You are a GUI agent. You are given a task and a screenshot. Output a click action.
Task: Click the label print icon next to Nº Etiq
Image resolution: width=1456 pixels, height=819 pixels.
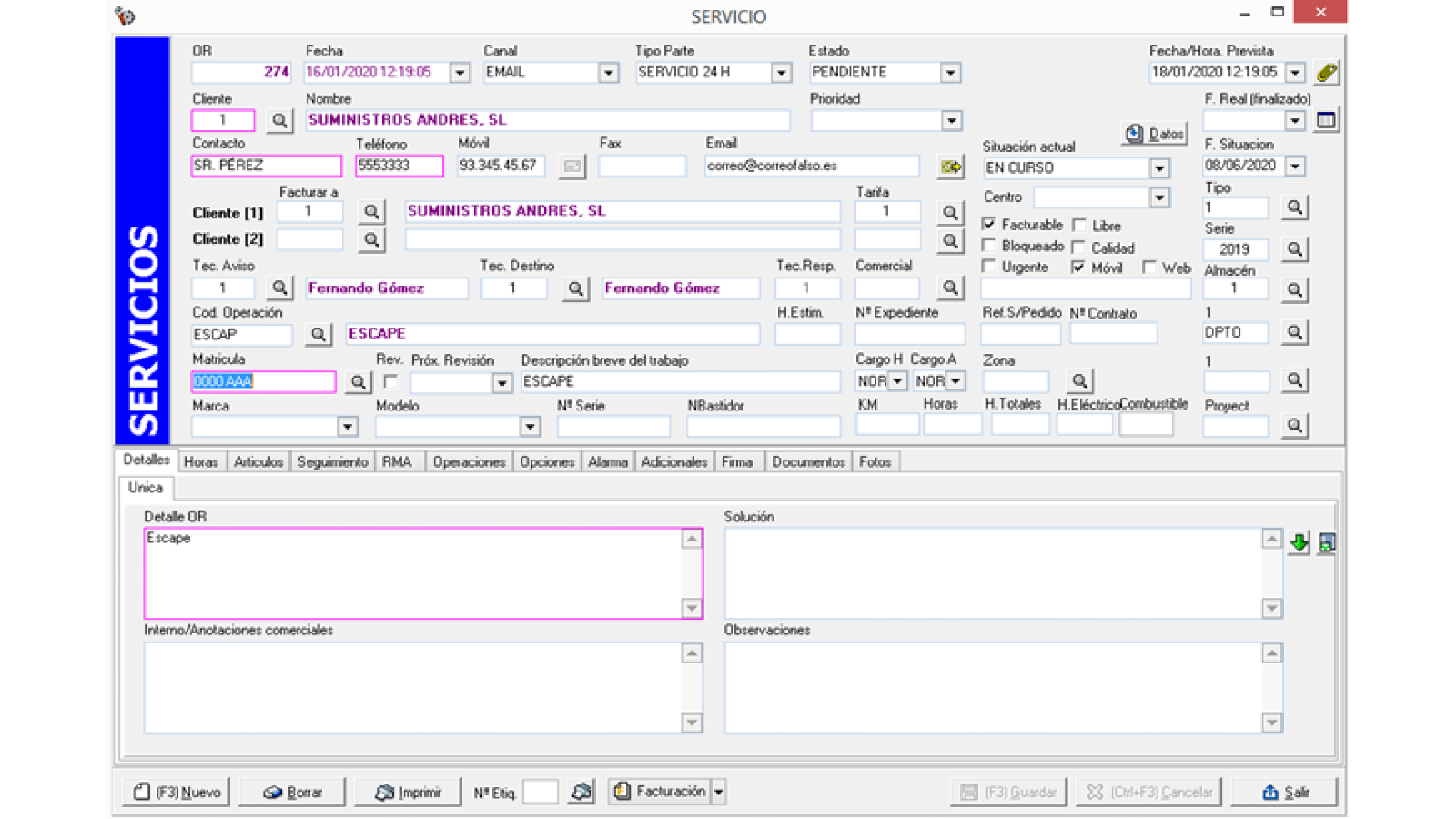[581, 792]
